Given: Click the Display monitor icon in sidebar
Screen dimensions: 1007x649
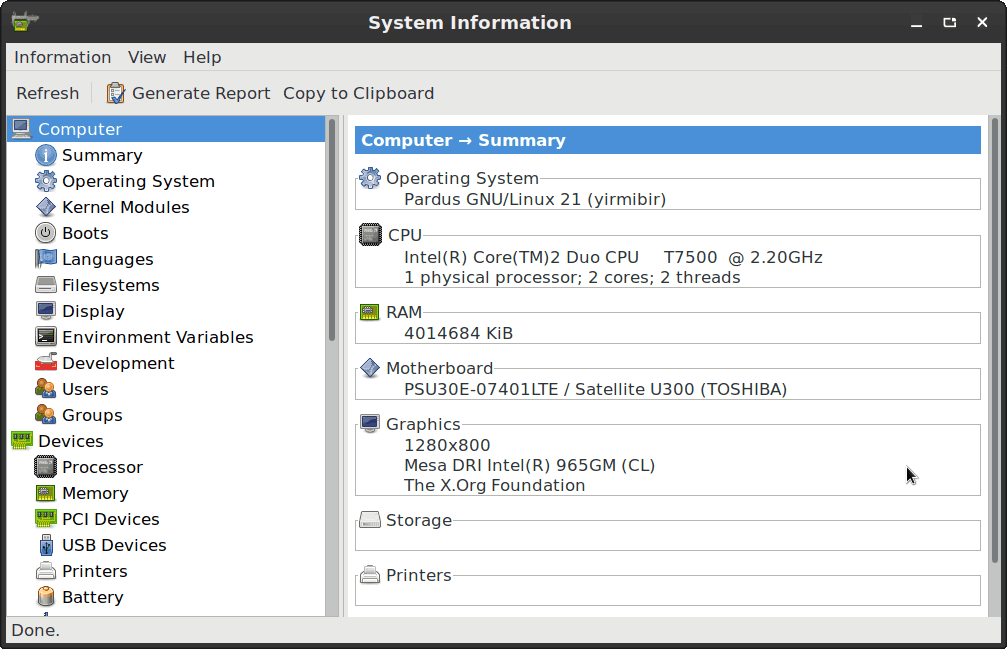Looking at the screenshot, I should 46,311.
